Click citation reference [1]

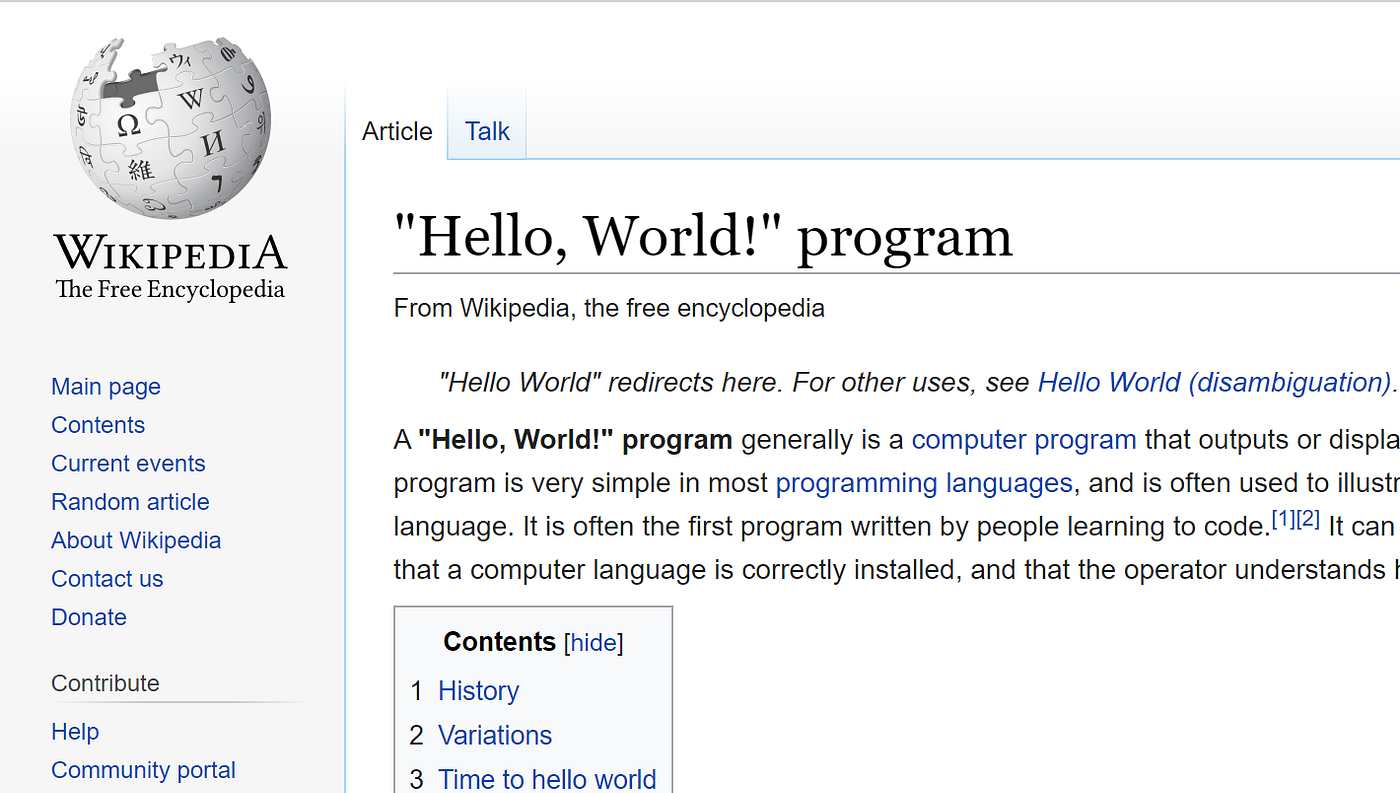pos(1283,519)
